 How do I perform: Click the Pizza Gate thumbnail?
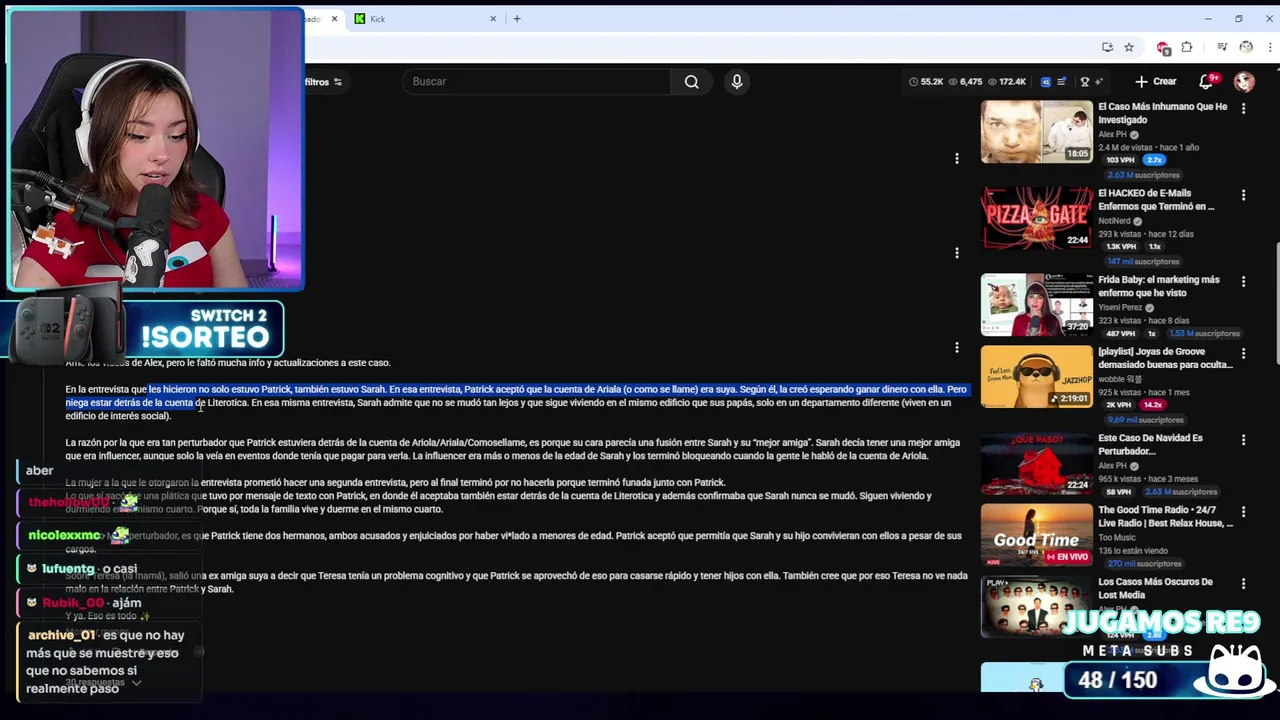(1036, 218)
